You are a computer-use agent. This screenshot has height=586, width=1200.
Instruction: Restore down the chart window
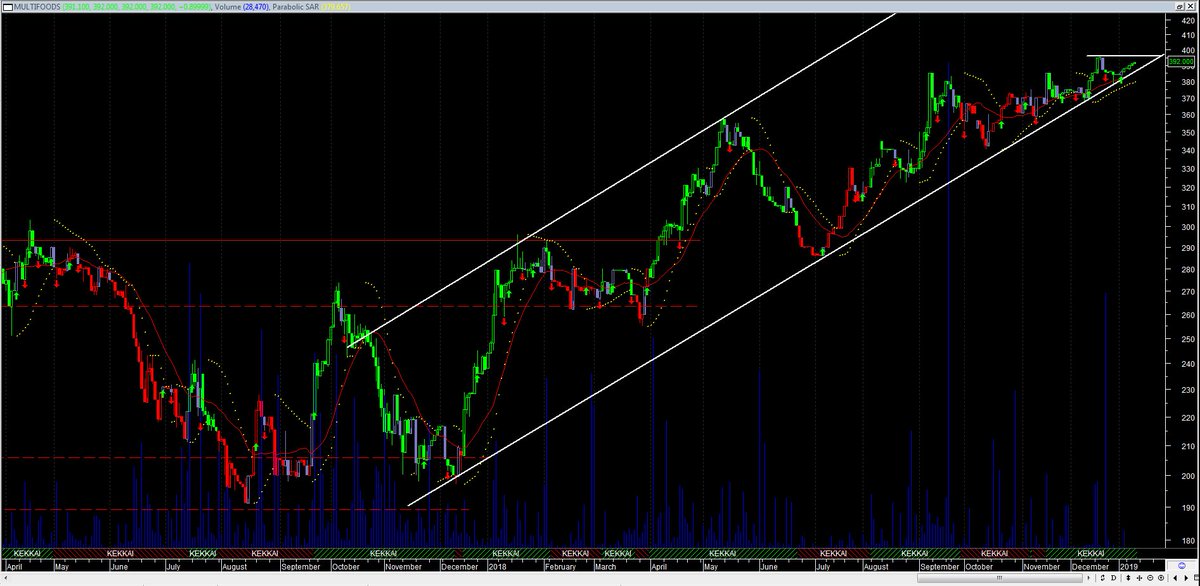tap(1180, 7)
